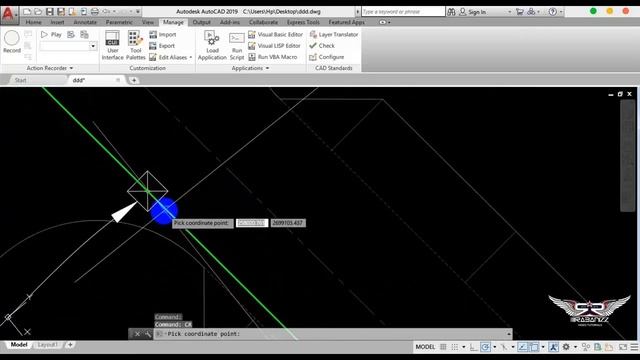The width and height of the screenshot is (640, 360).
Task: Open the Featured Apps ribbon tab
Action: click(x=347, y=22)
